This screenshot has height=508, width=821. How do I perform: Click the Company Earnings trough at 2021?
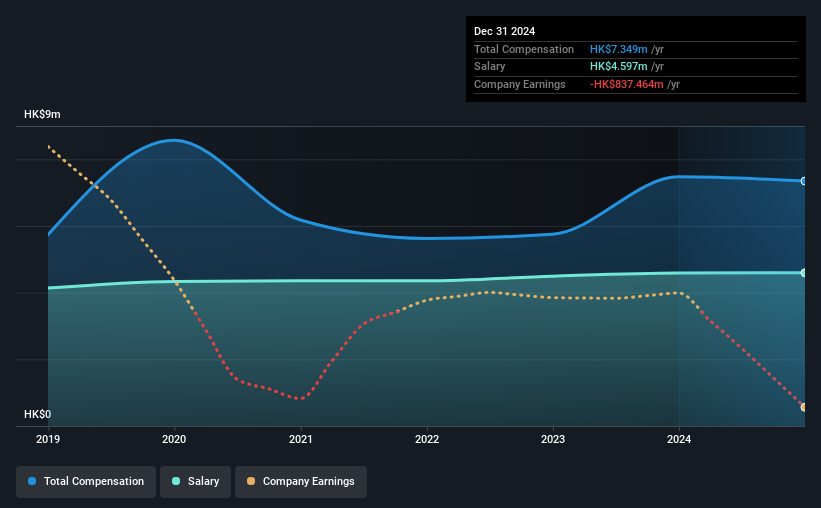click(x=301, y=399)
